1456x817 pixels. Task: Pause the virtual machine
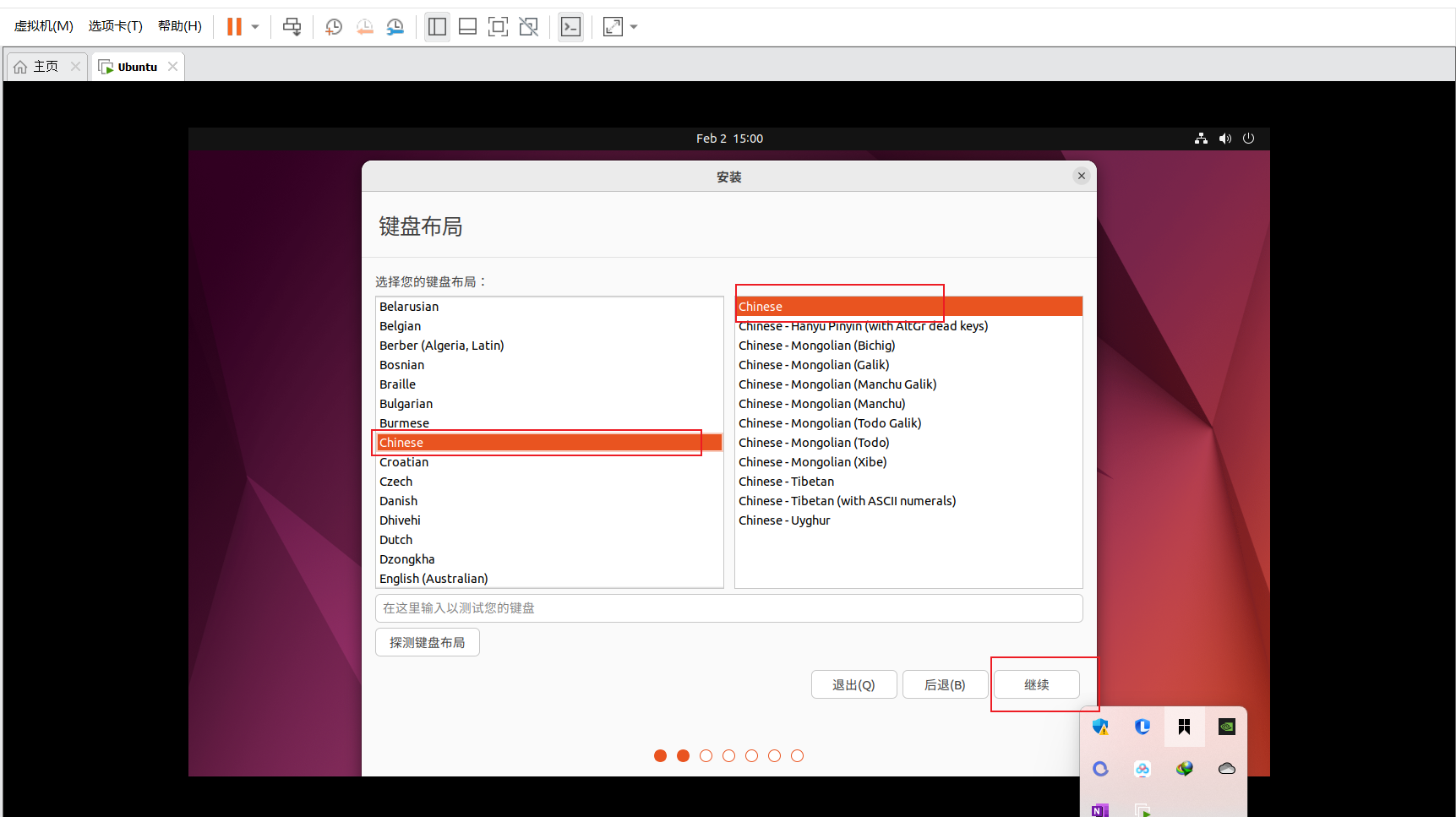(x=232, y=26)
